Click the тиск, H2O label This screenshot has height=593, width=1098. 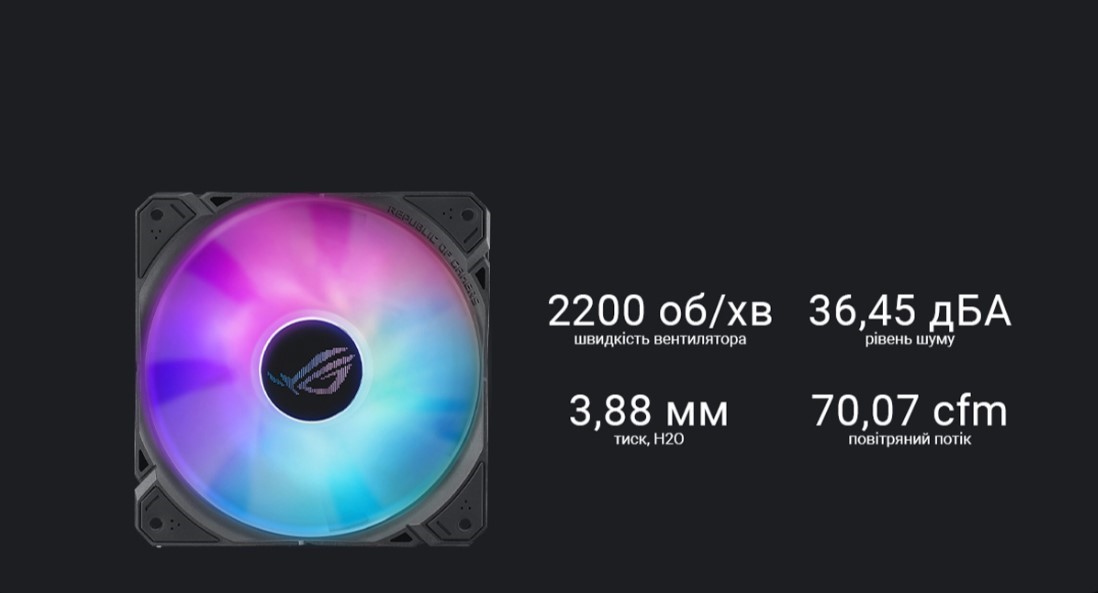pos(649,440)
